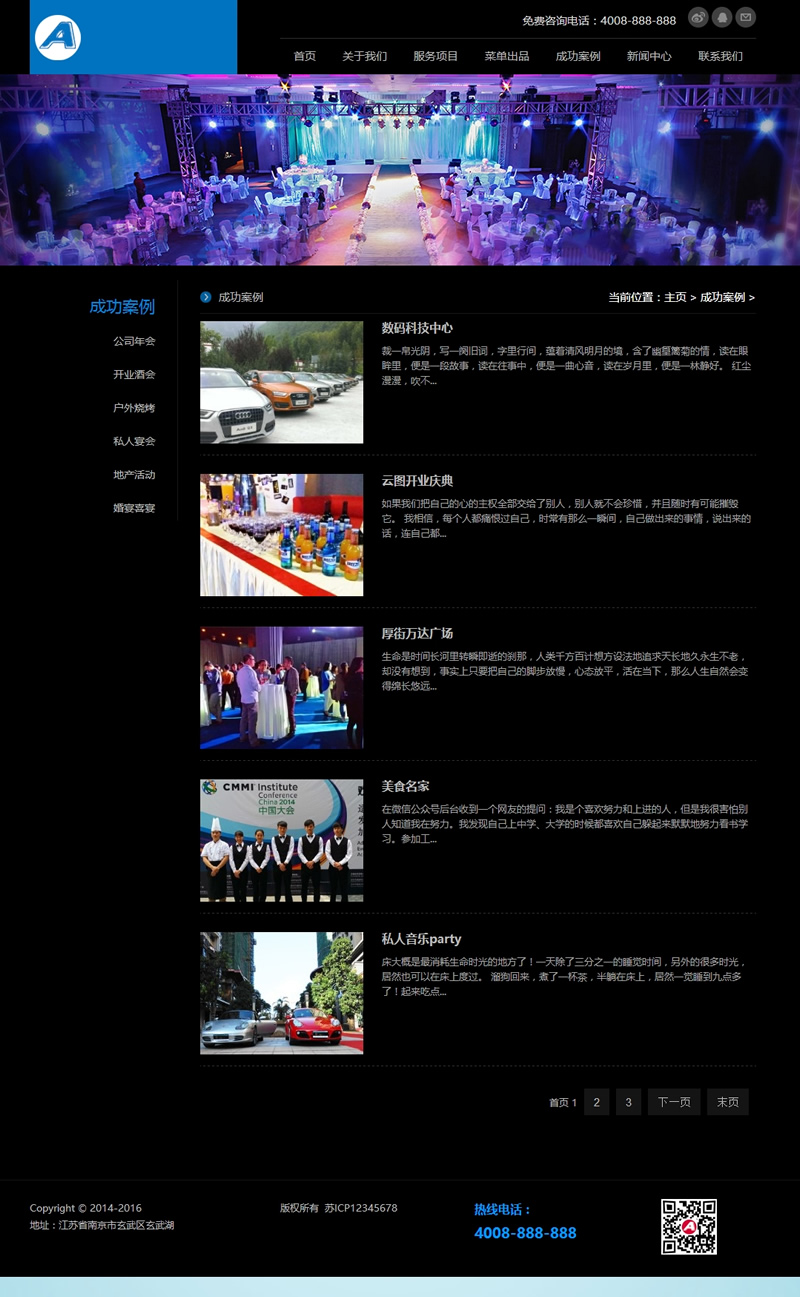
Task: Open 菜单出品 navigation item
Action: point(507,56)
